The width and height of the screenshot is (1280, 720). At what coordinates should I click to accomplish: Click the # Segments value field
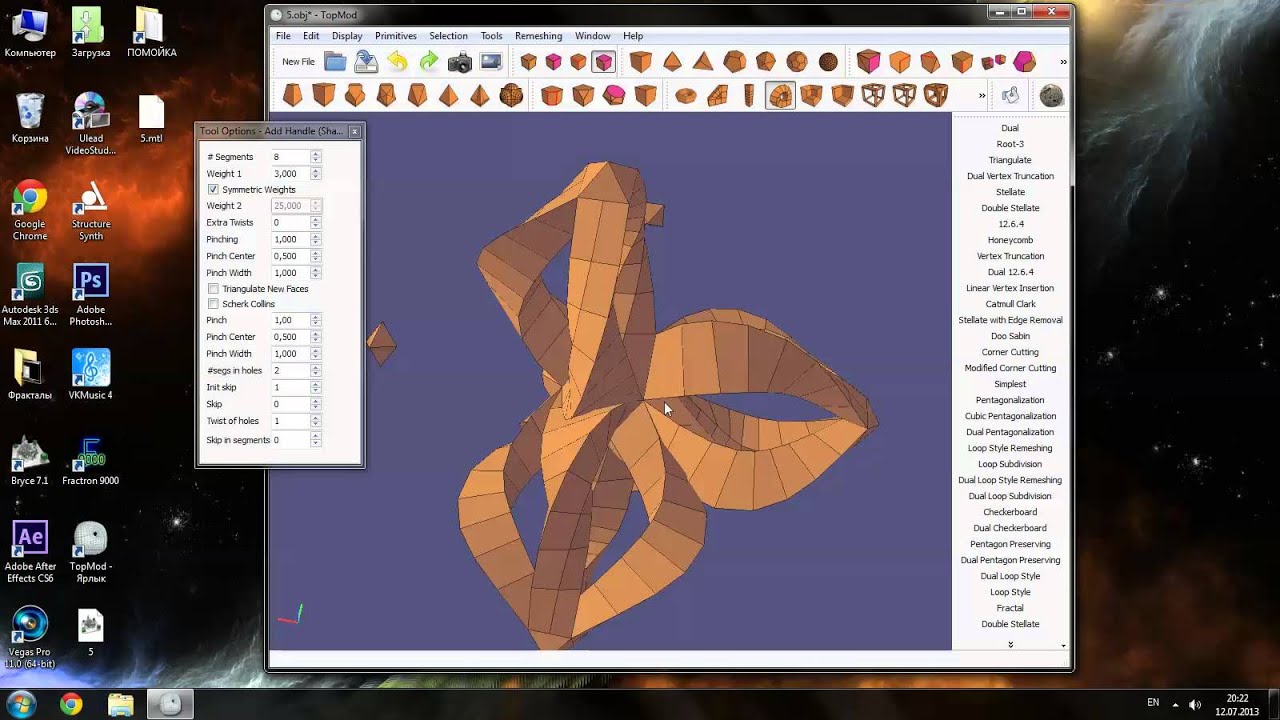click(x=290, y=157)
